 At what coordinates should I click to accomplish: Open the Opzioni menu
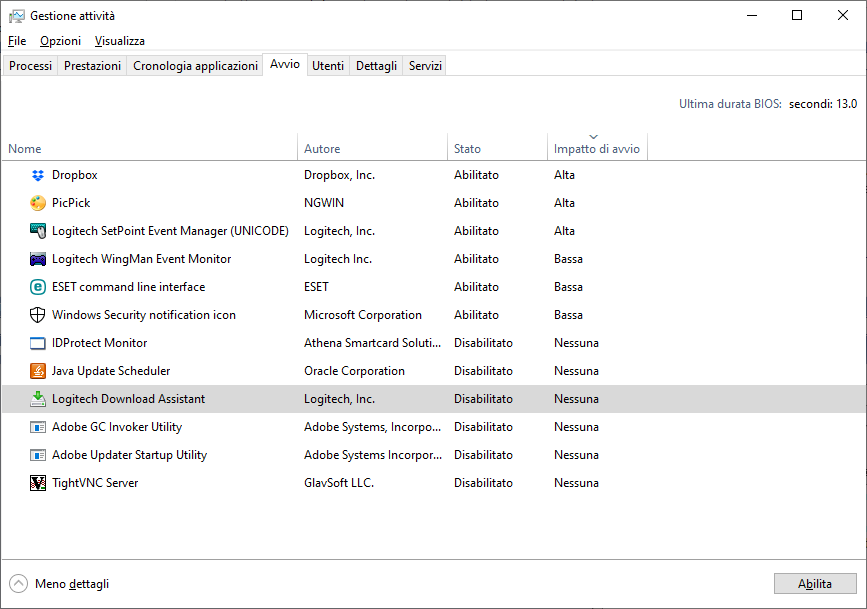[x=60, y=41]
